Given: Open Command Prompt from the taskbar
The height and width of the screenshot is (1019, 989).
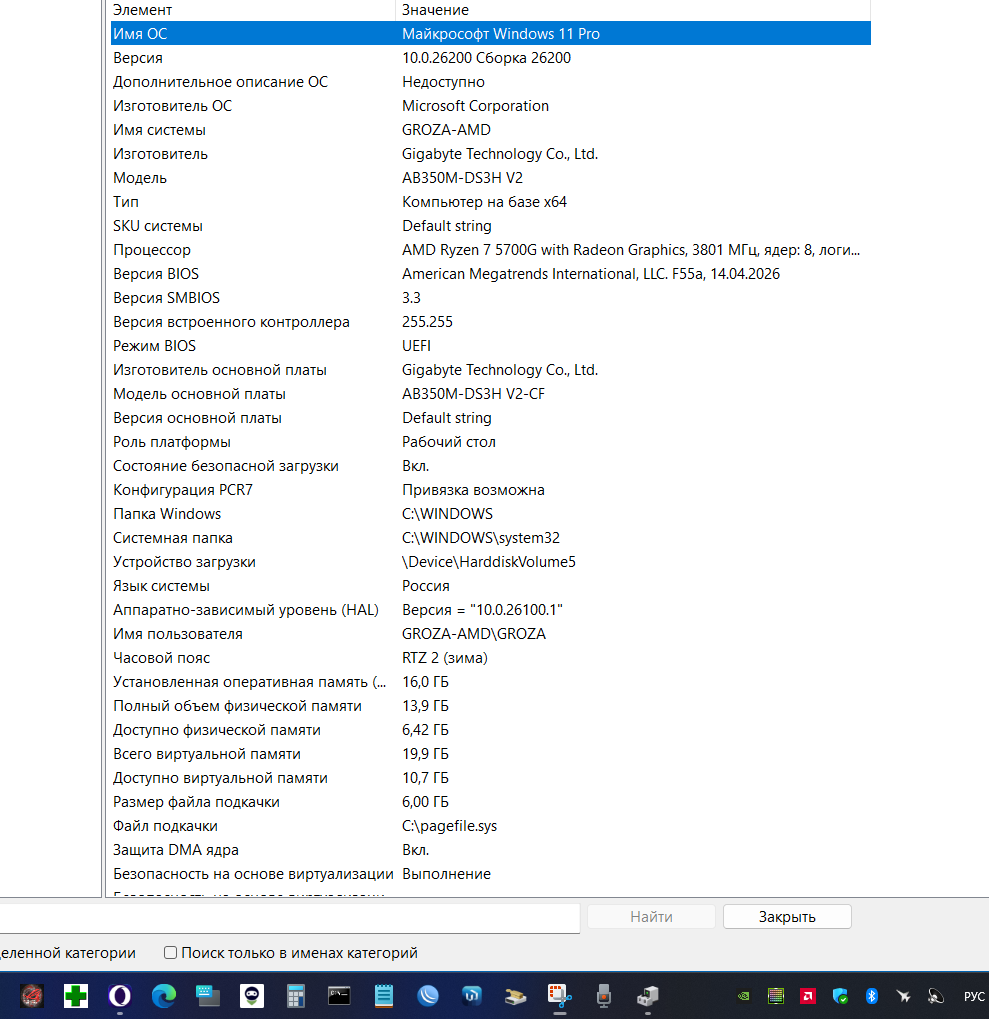Looking at the screenshot, I should [x=339, y=996].
